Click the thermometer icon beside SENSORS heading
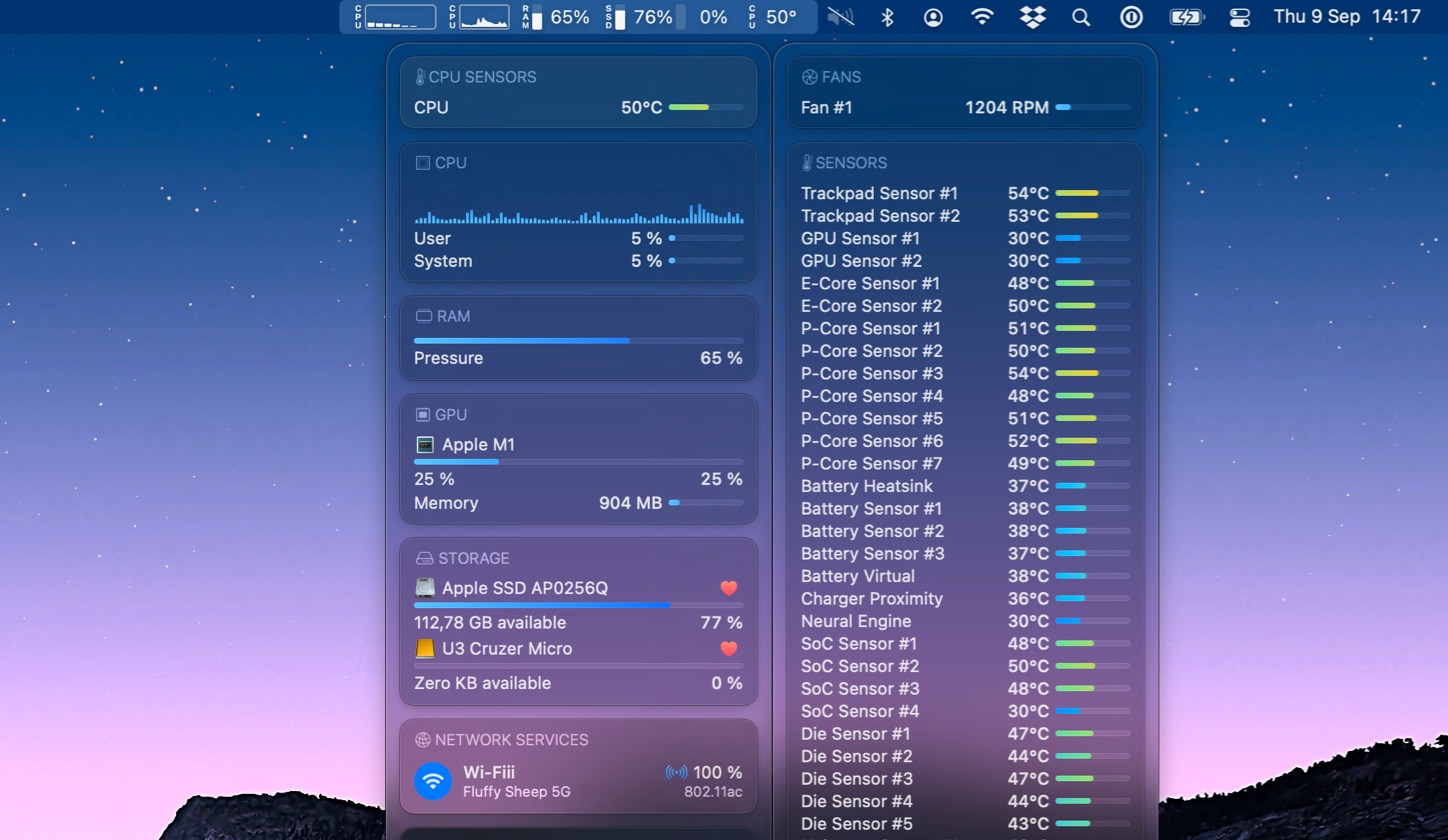1448x840 pixels. pos(807,163)
